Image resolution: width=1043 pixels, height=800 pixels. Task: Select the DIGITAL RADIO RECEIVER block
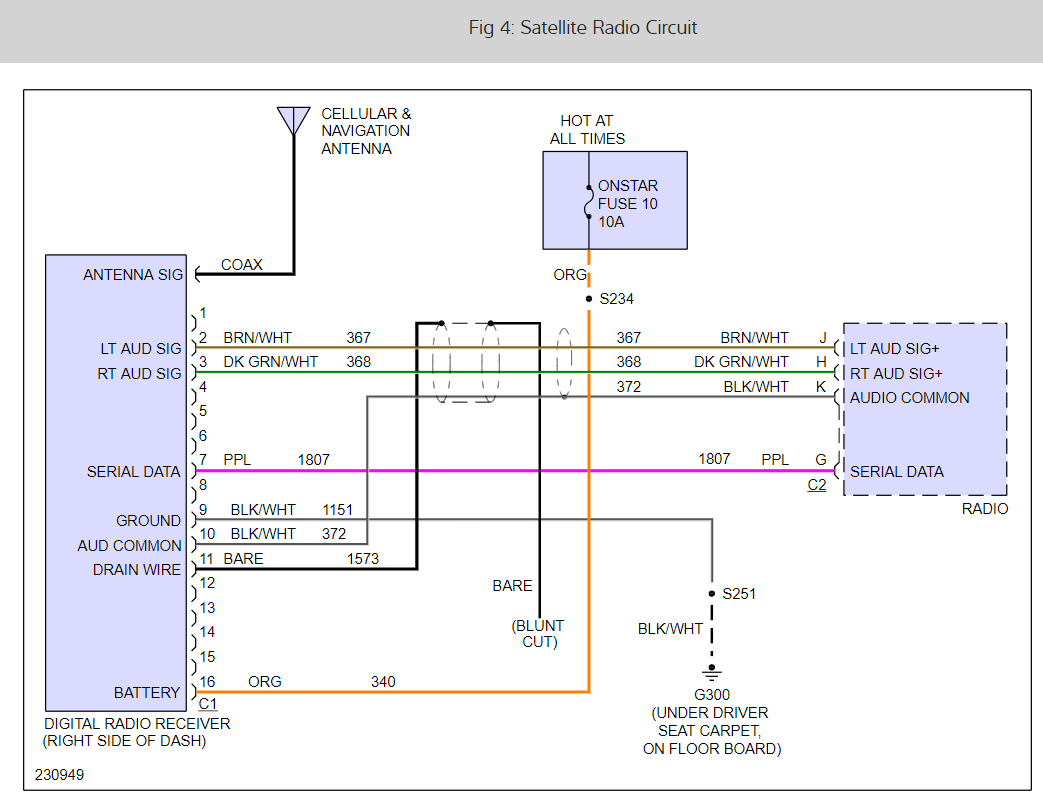pos(115,480)
